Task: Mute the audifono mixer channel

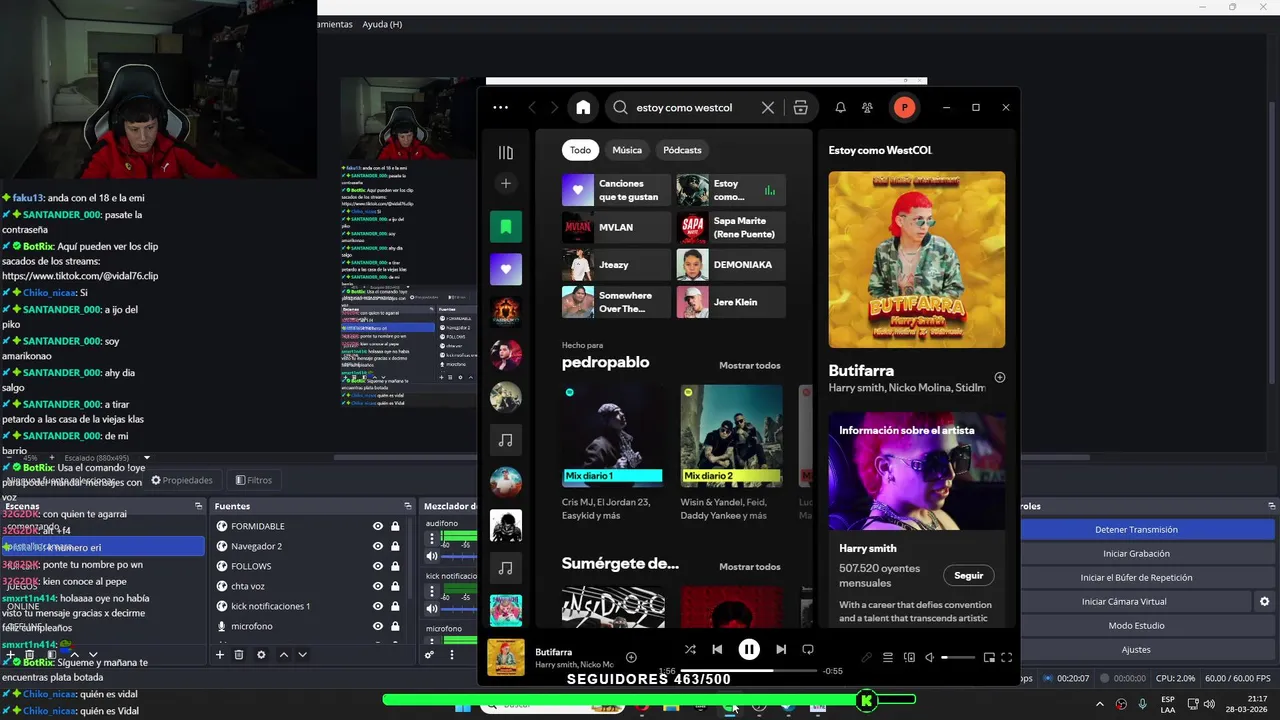Action: pyautogui.click(x=431, y=556)
